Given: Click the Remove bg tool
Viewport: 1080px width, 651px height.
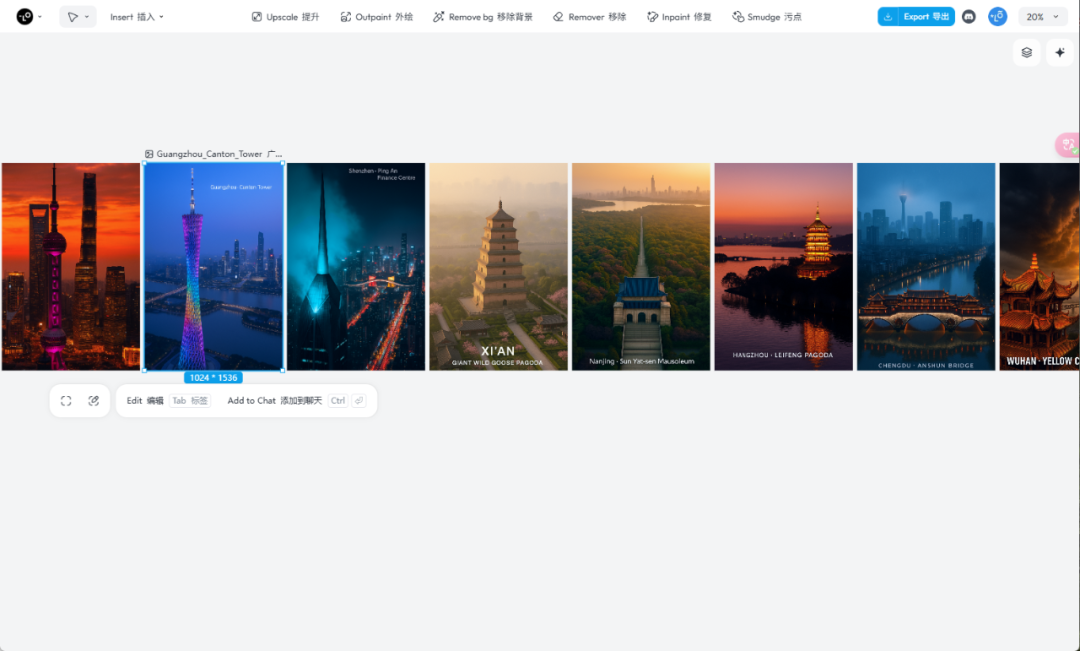Looking at the screenshot, I should 482,17.
